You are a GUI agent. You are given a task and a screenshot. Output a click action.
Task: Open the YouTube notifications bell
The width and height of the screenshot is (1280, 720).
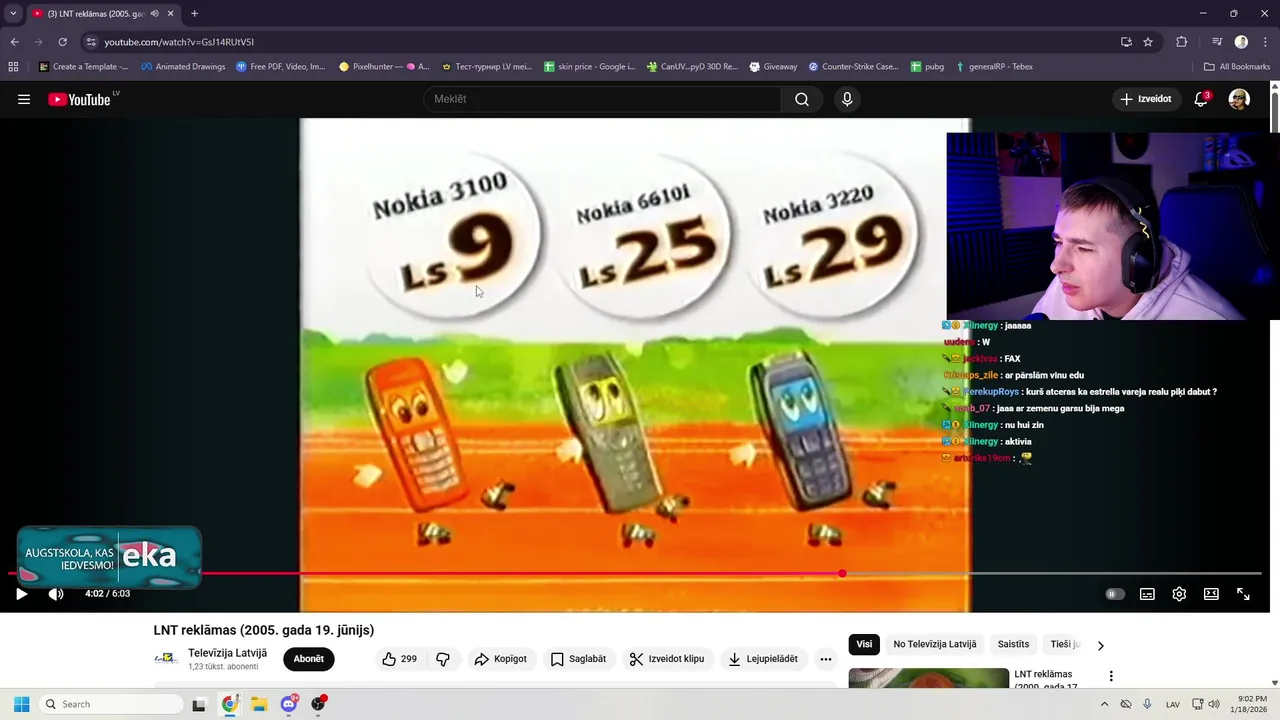coord(1201,99)
